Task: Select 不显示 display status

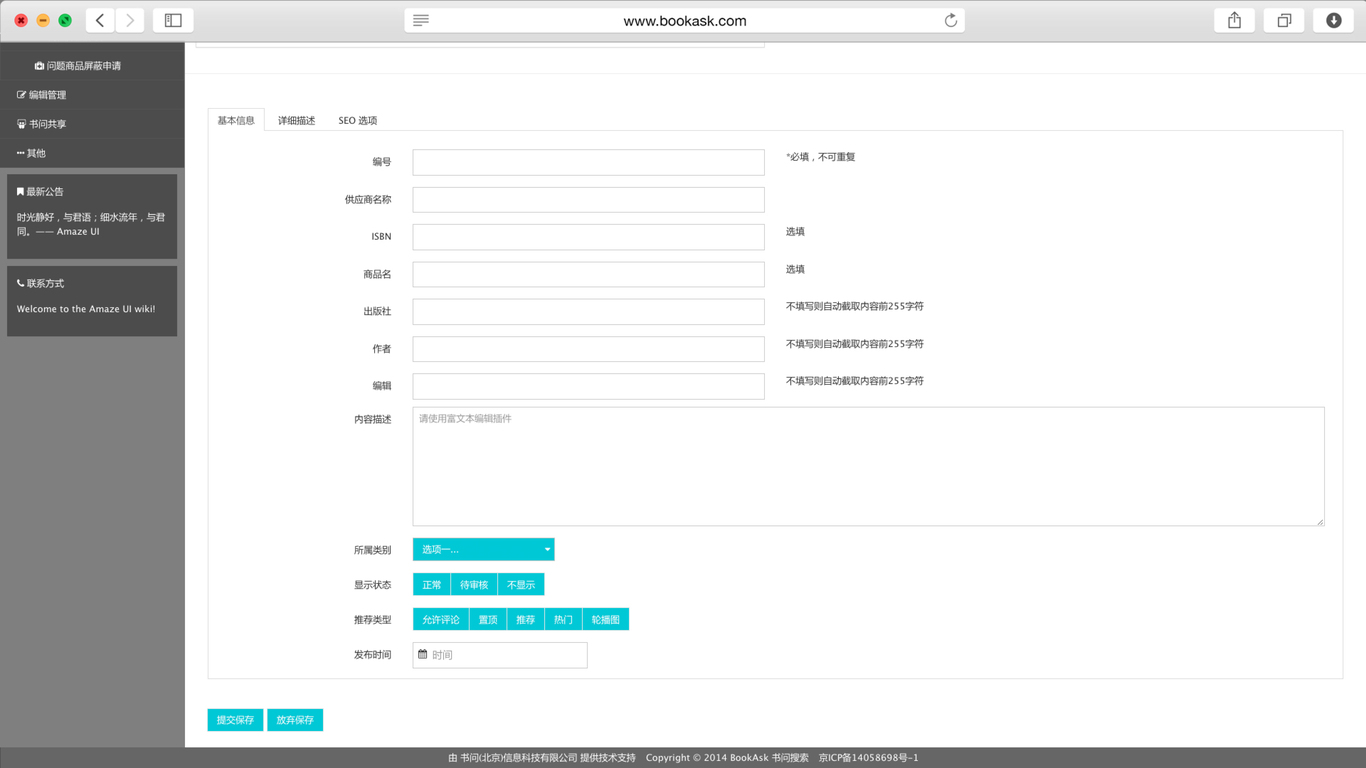Action: pyautogui.click(x=521, y=585)
